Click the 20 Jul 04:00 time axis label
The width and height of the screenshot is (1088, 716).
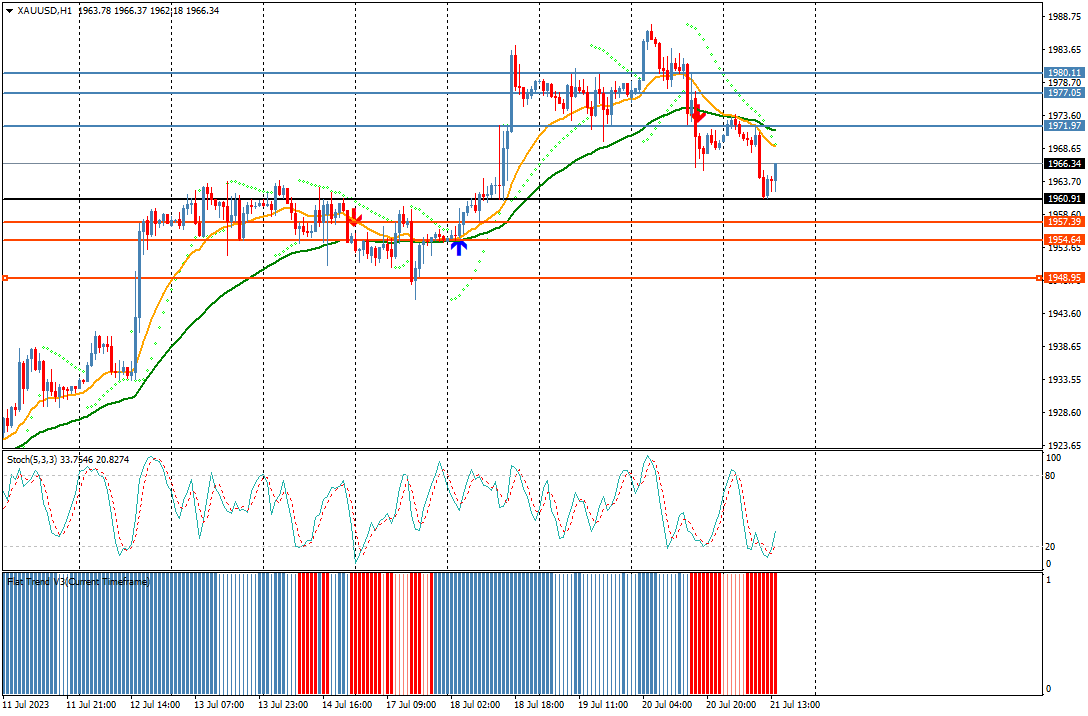pyautogui.click(x=667, y=705)
